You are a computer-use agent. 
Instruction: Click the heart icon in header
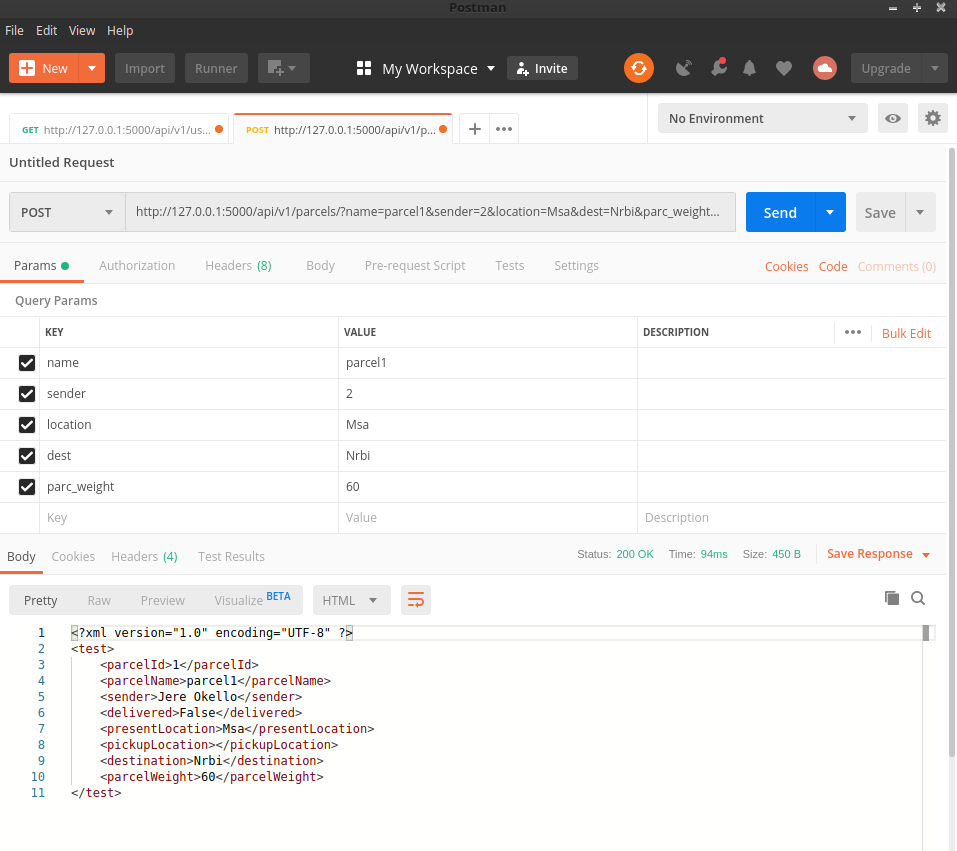[784, 68]
